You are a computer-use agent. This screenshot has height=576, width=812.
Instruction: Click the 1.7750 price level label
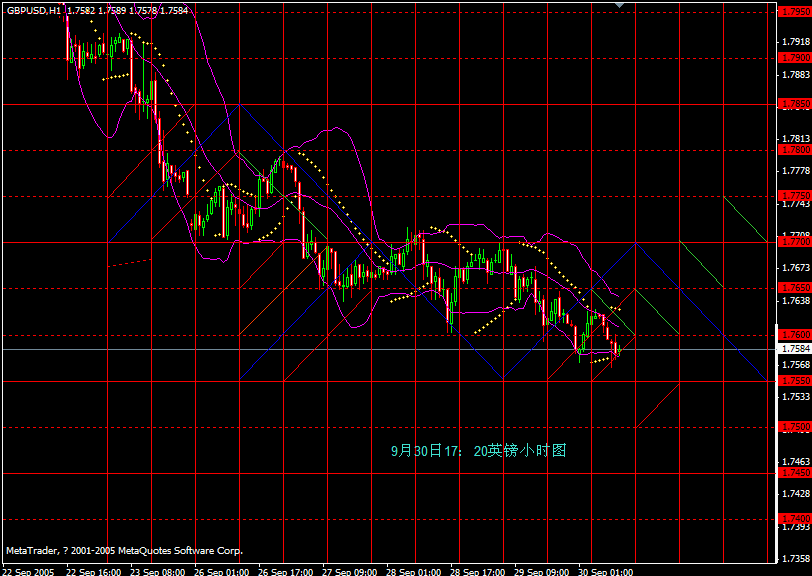point(795,196)
